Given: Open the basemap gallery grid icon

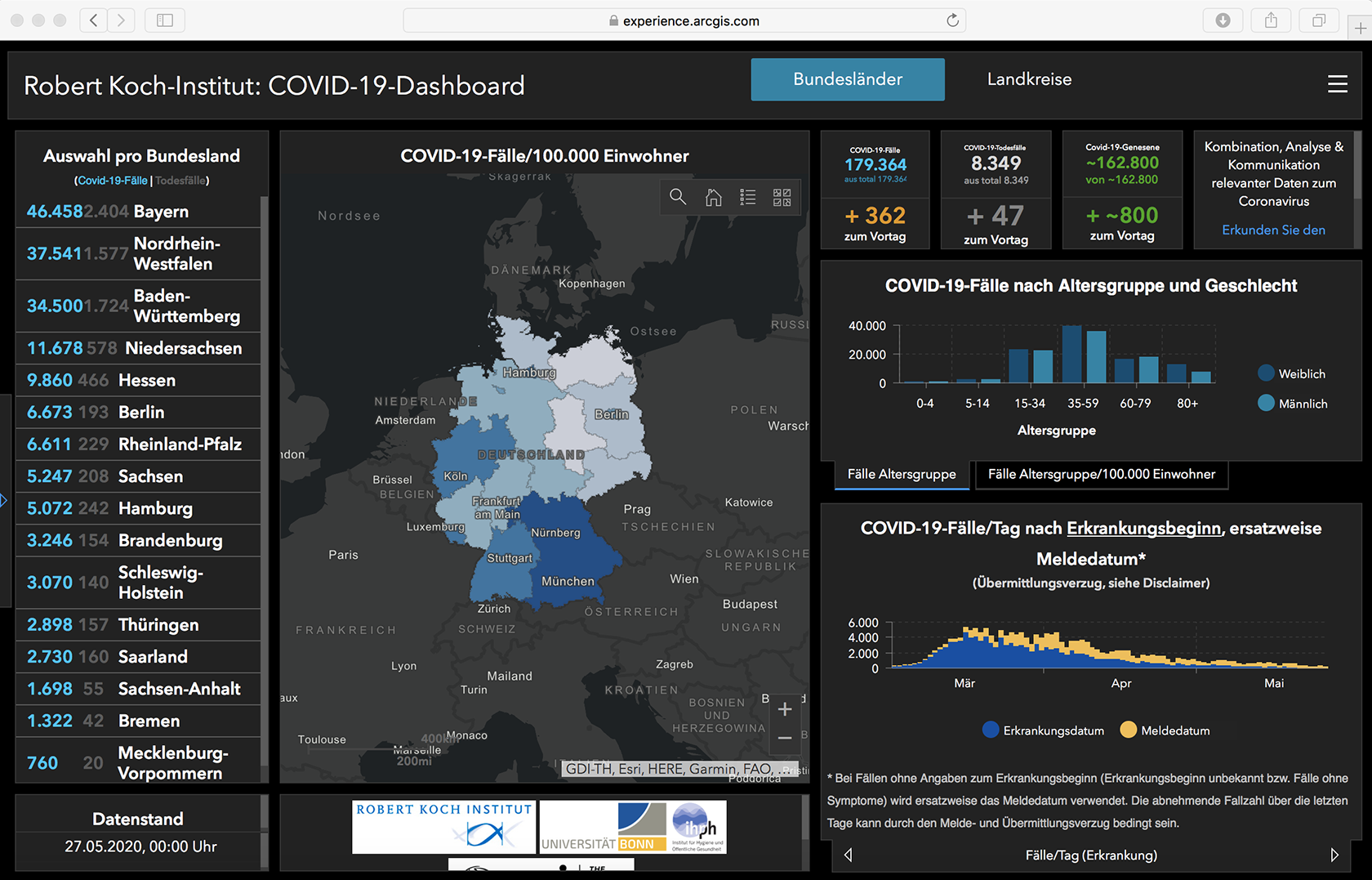Looking at the screenshot, I should [x=782, y=197].
